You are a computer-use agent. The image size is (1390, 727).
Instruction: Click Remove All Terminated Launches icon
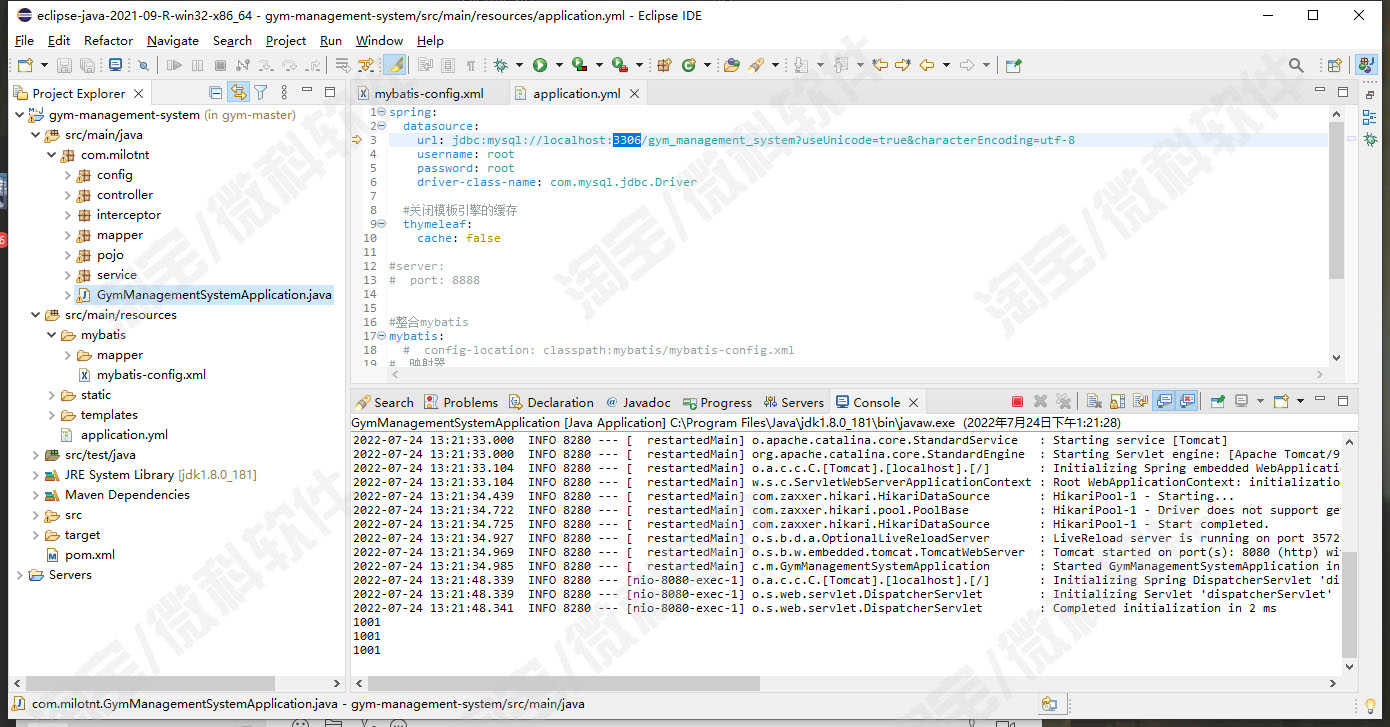coord(1063,402)
